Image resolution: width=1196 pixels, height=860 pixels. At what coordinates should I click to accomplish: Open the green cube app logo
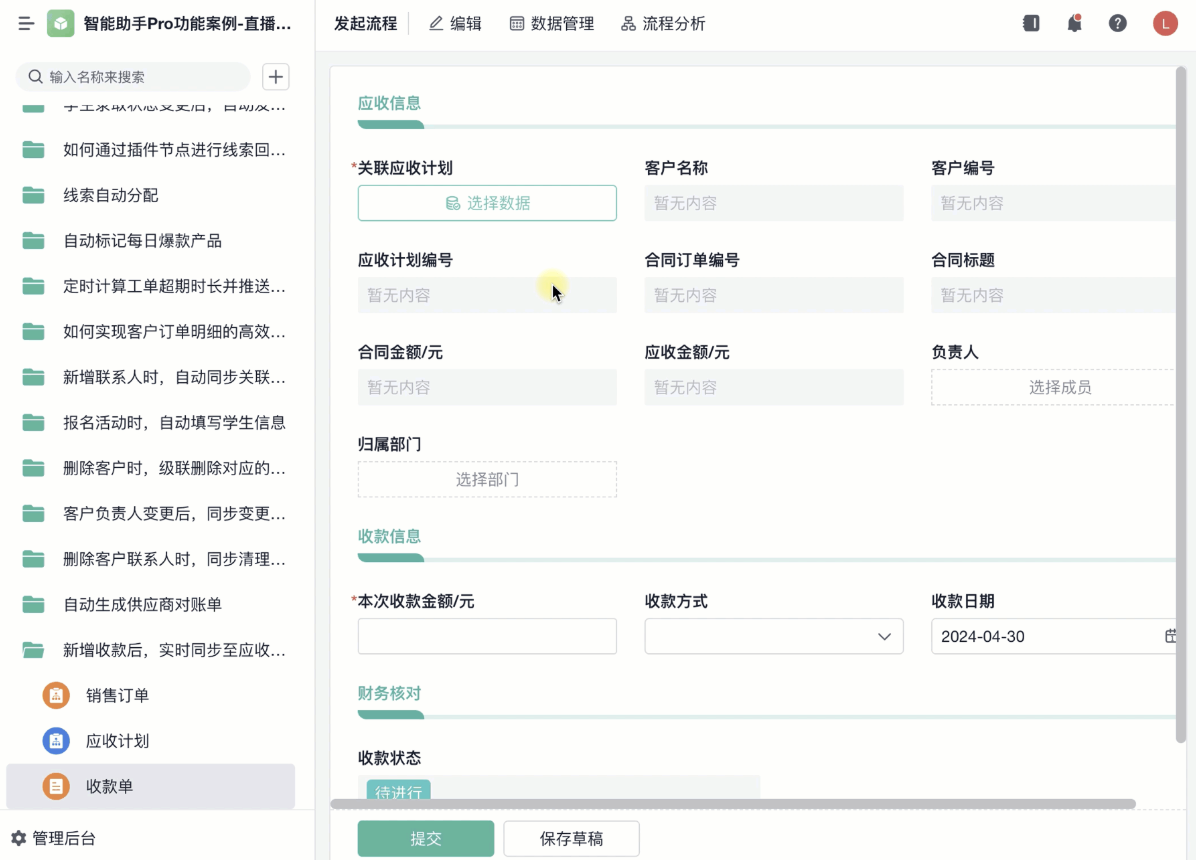click(60, 24)
